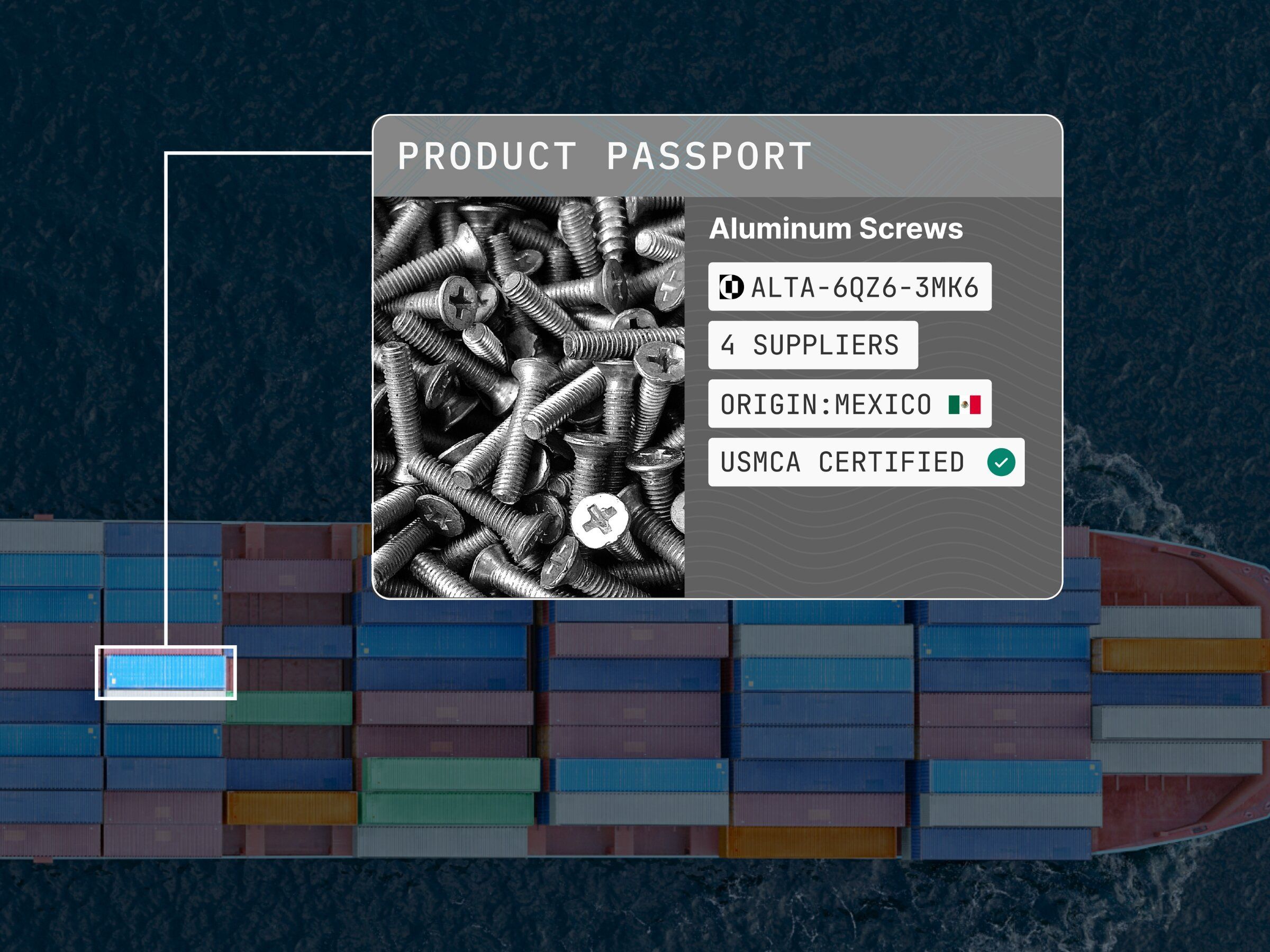
Task: Select the highlighted bright blue shipping container
Action: 166,672
